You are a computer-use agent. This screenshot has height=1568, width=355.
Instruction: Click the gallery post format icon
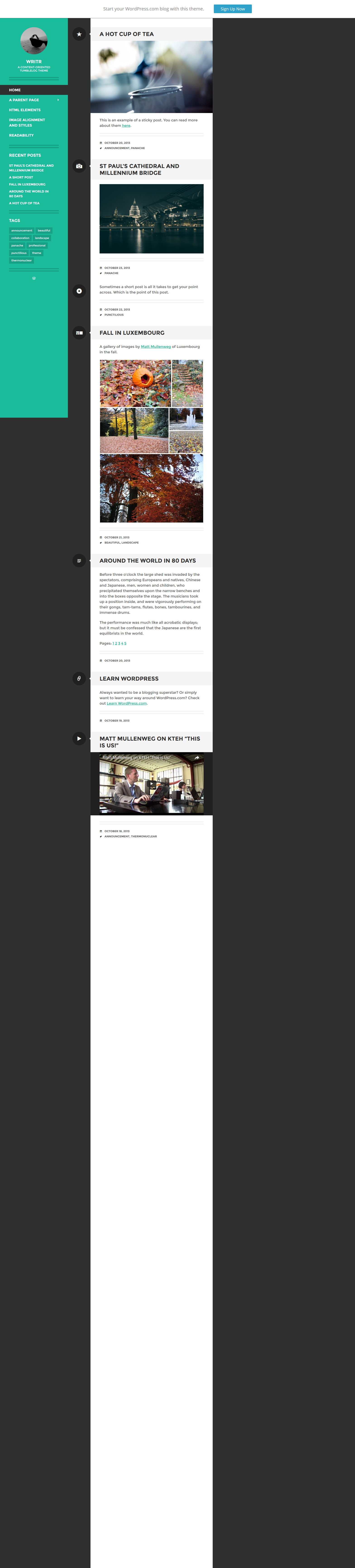tap(79, 333)
